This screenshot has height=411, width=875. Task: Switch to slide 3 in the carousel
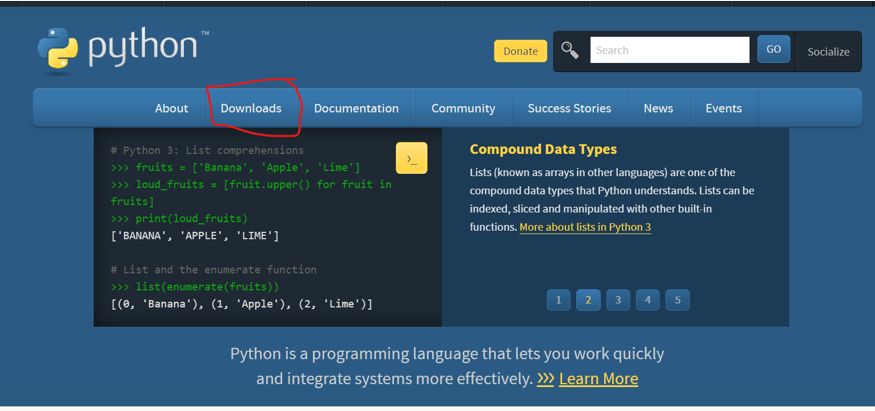click(x=618, y=300)
